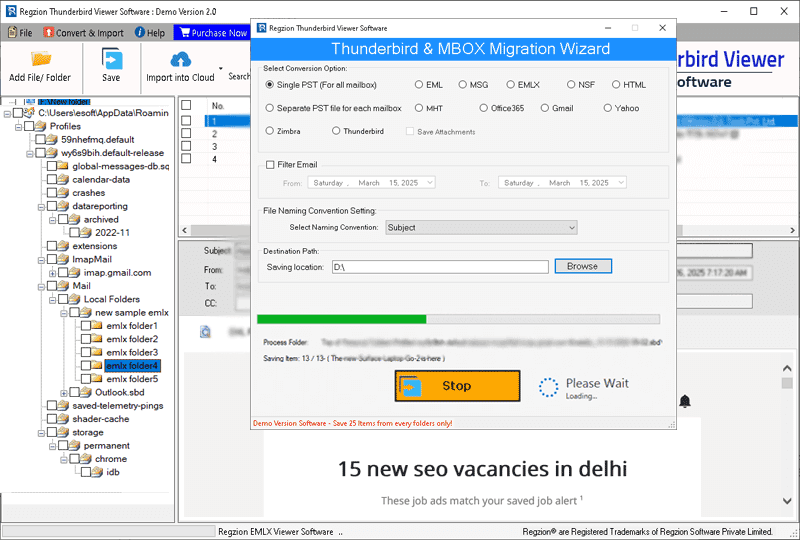This screenshot has width=800, height=540.
Task: Open the To date picker dropdown
Action: point(621,183)
